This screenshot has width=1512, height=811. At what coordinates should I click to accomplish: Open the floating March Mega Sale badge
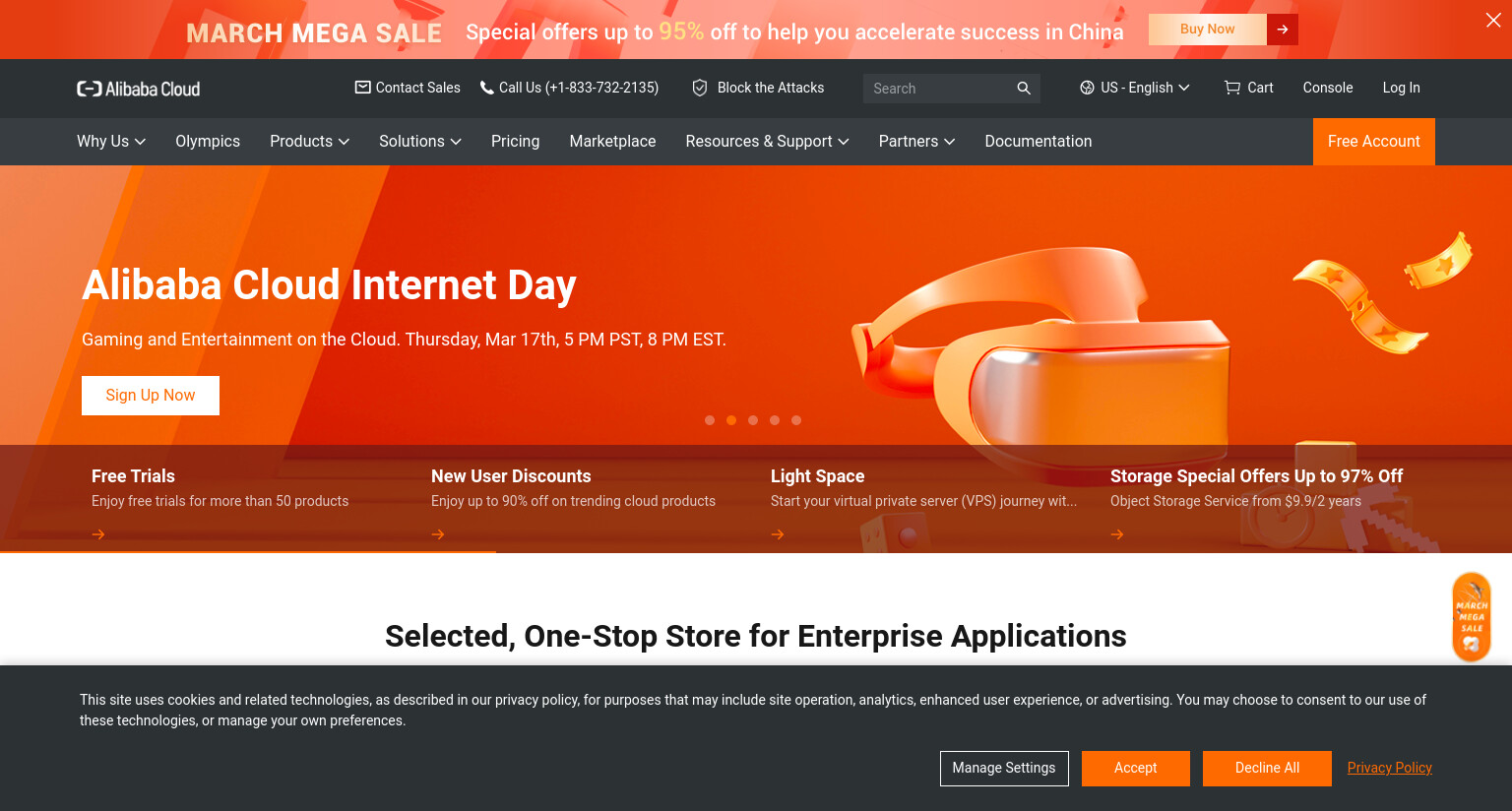tap(1472, 617)
